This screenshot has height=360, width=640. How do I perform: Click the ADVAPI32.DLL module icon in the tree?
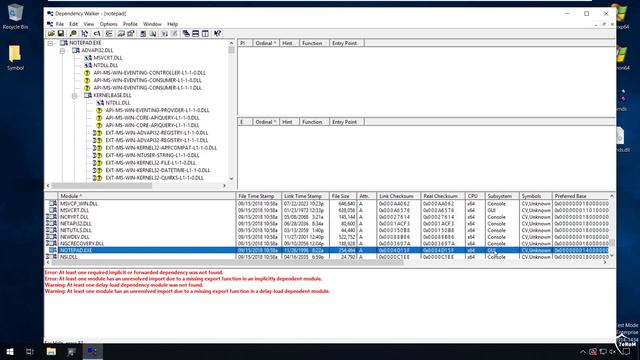[x=76, y=50]
